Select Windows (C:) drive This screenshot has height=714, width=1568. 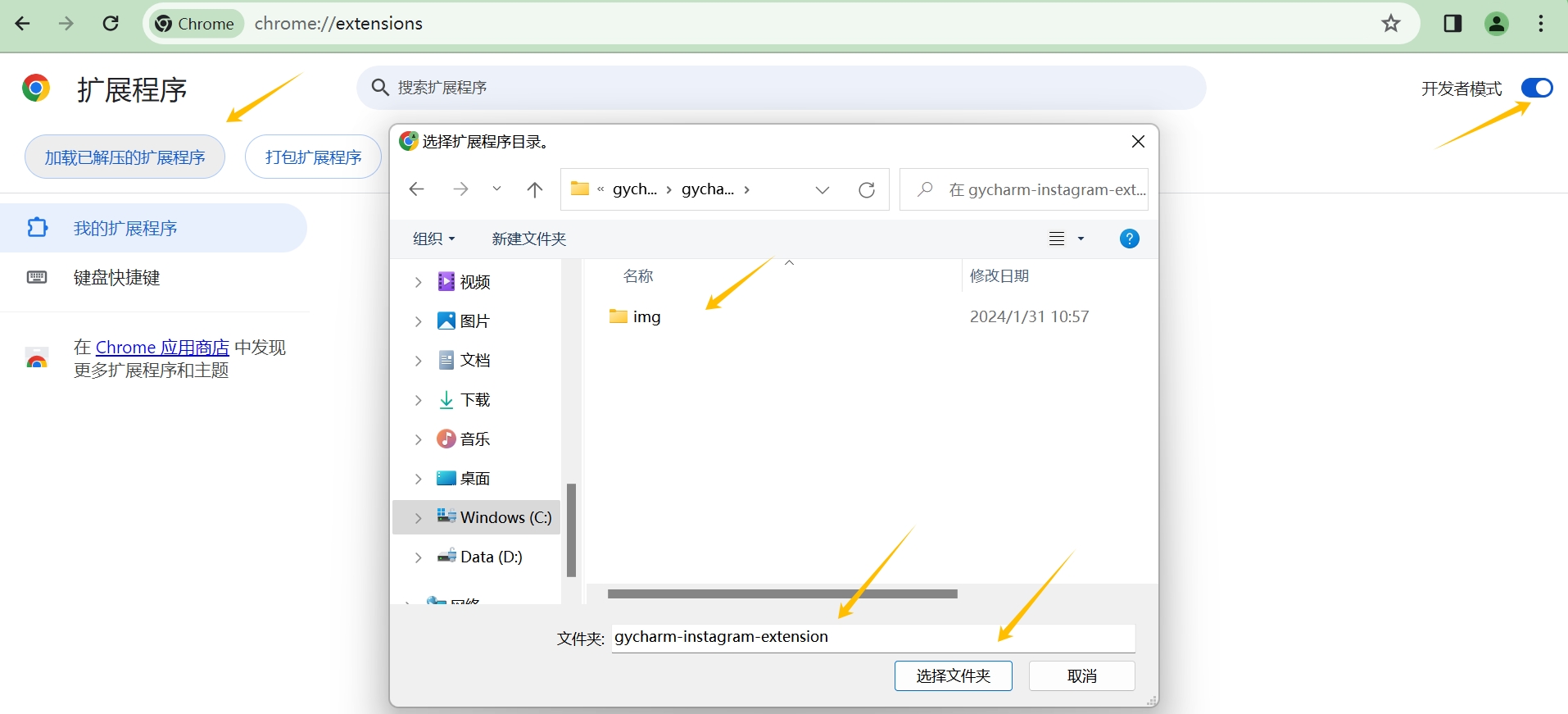(494, 517)
